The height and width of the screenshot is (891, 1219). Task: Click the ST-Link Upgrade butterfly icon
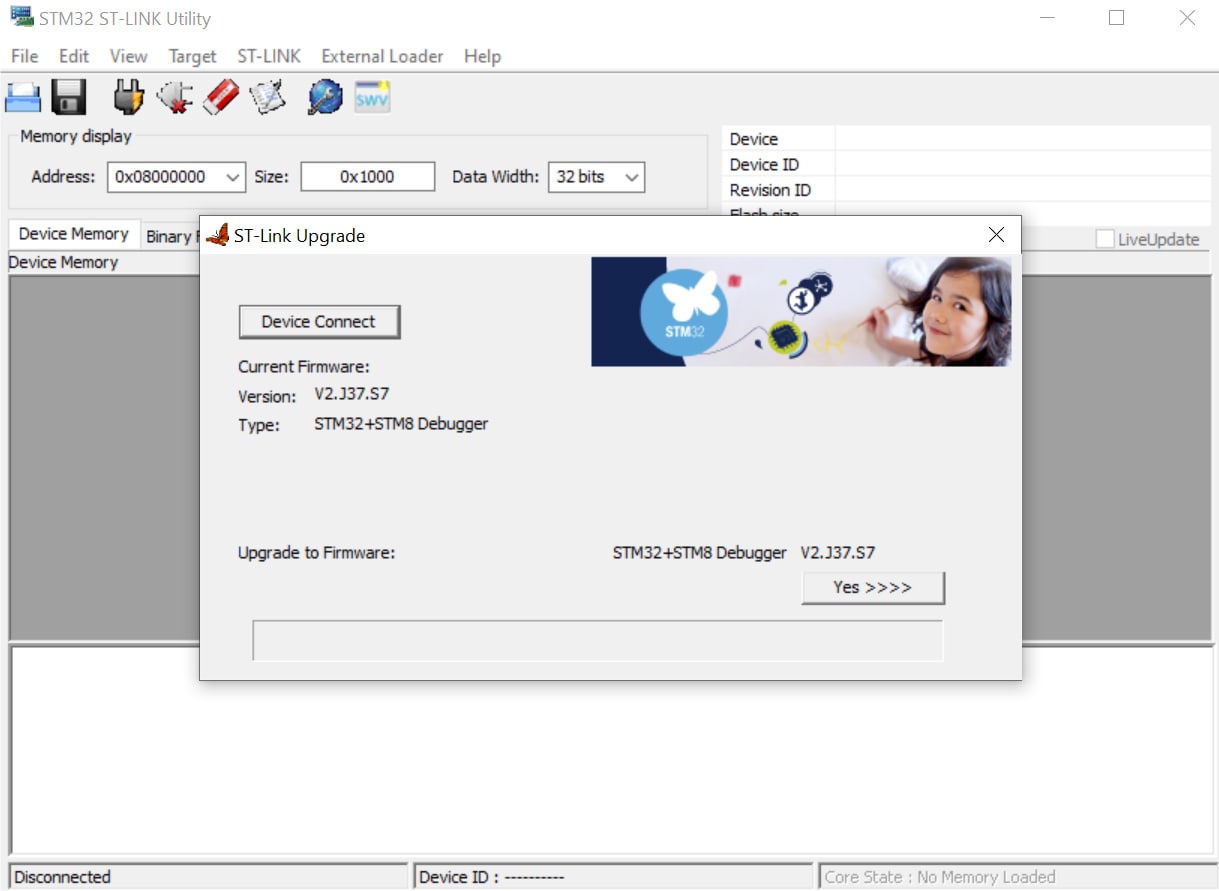[x=218, y=235]
